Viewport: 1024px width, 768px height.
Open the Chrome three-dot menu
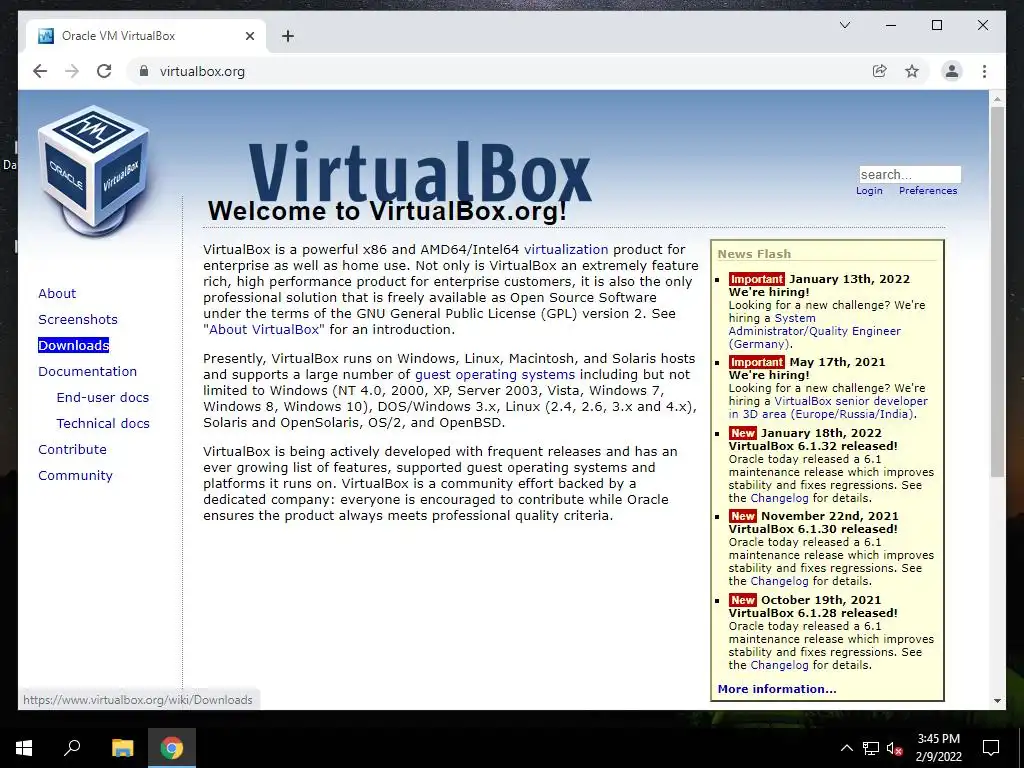[984, 71]
